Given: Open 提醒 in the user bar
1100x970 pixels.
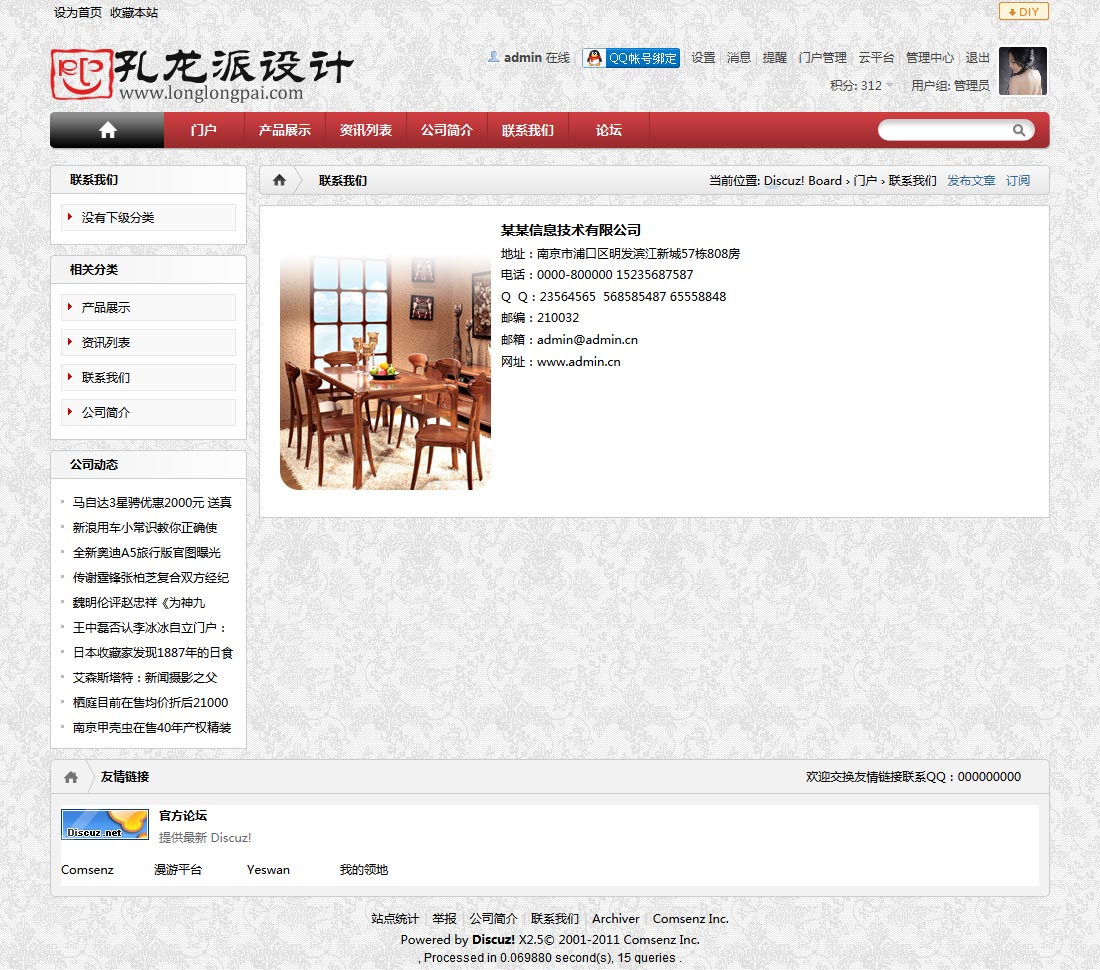Looking at the screenshot, I should [774, 58].
